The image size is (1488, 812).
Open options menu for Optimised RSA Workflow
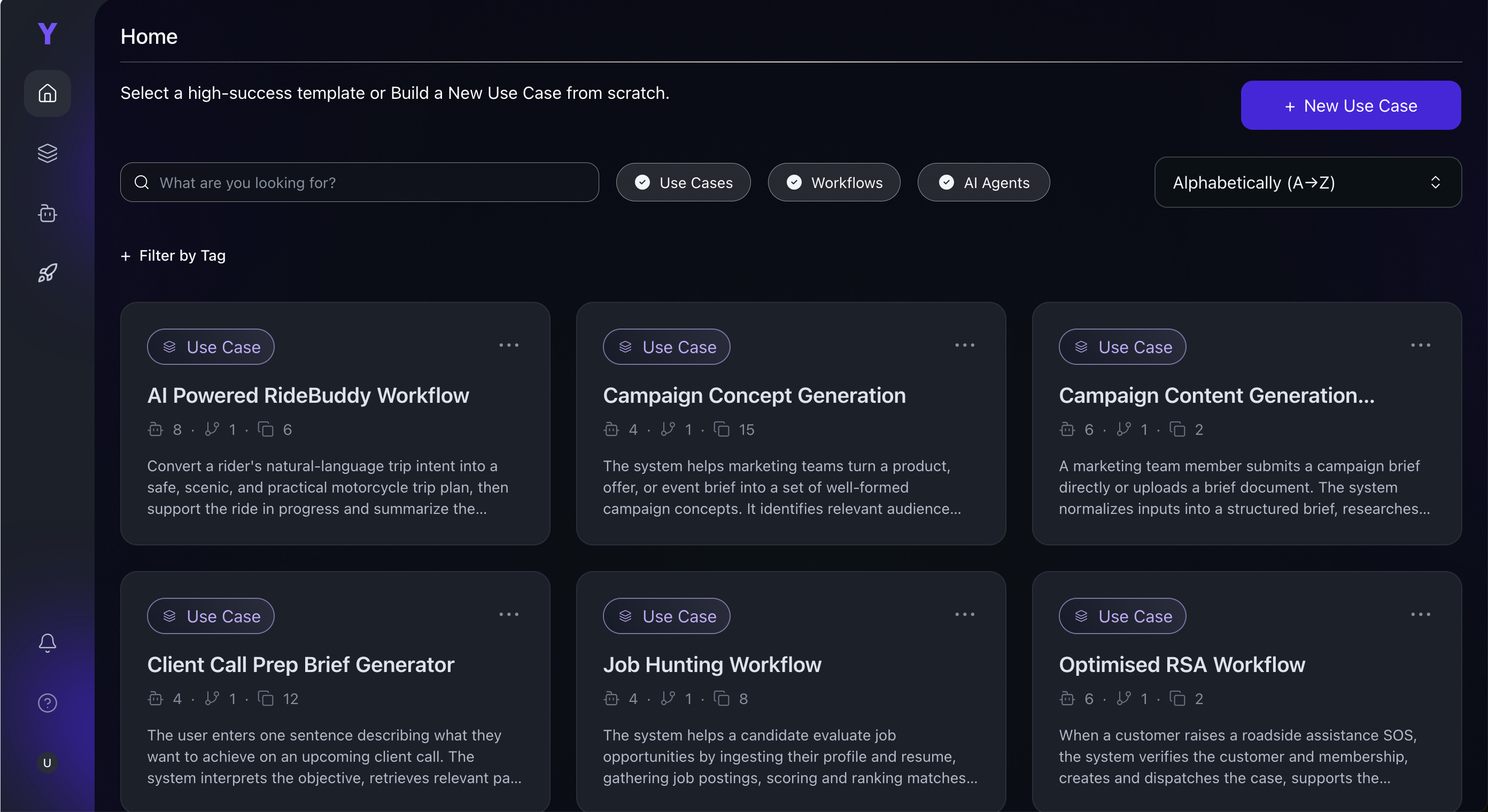coord(1421,614)
